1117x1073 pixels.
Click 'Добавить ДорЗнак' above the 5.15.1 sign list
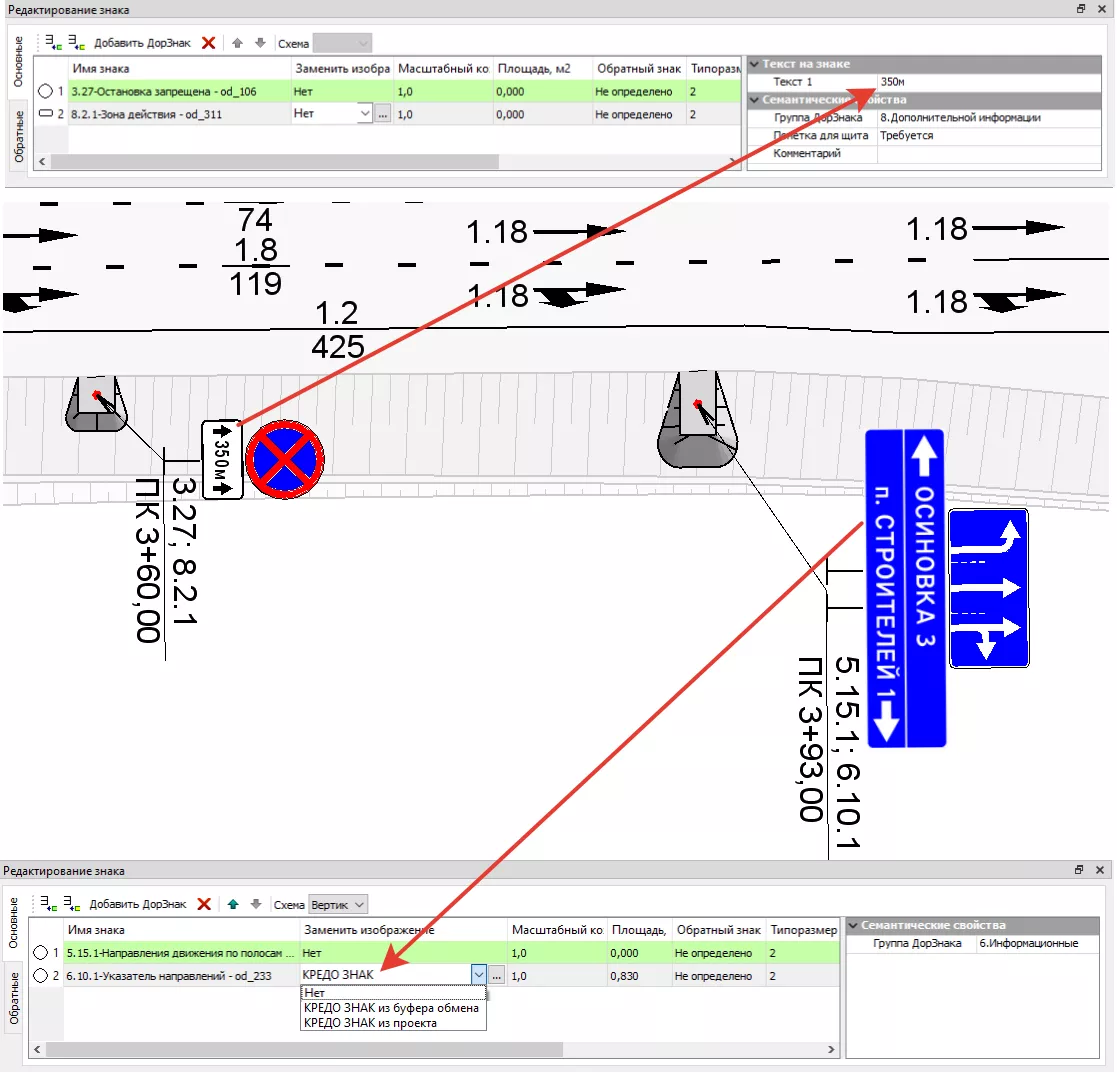click(138, 904)
